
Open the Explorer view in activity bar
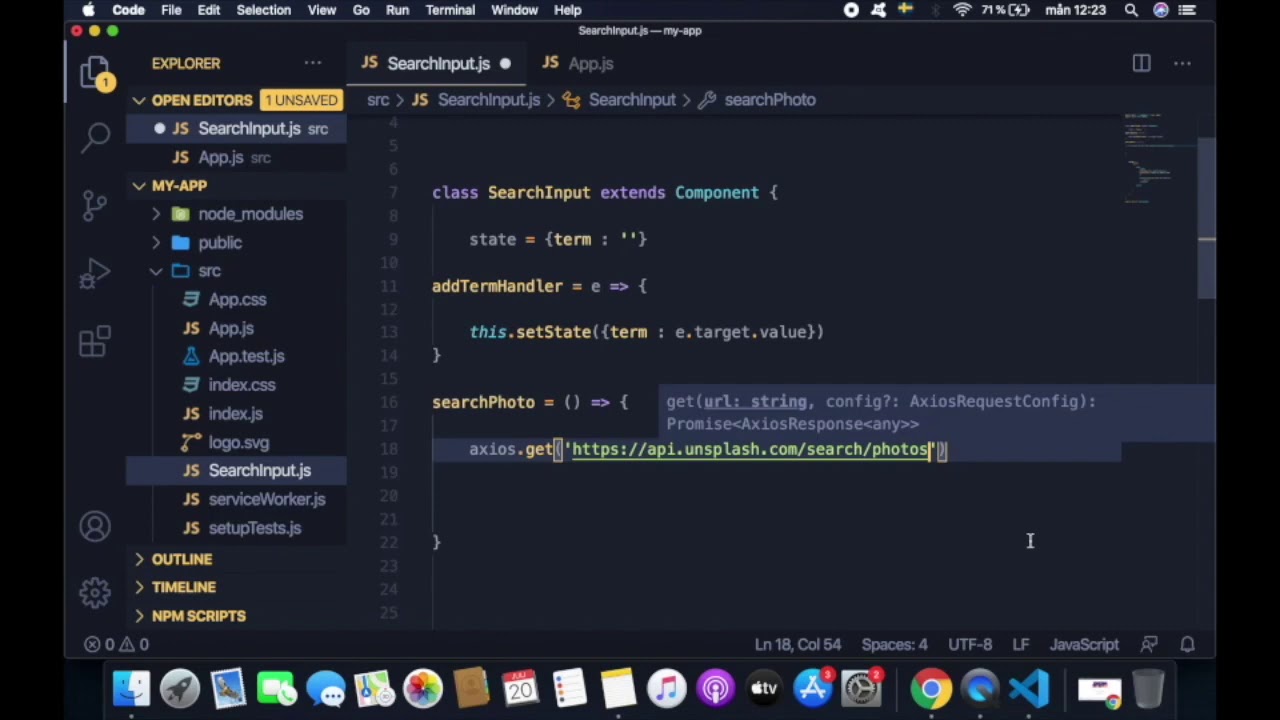(95, 73)
